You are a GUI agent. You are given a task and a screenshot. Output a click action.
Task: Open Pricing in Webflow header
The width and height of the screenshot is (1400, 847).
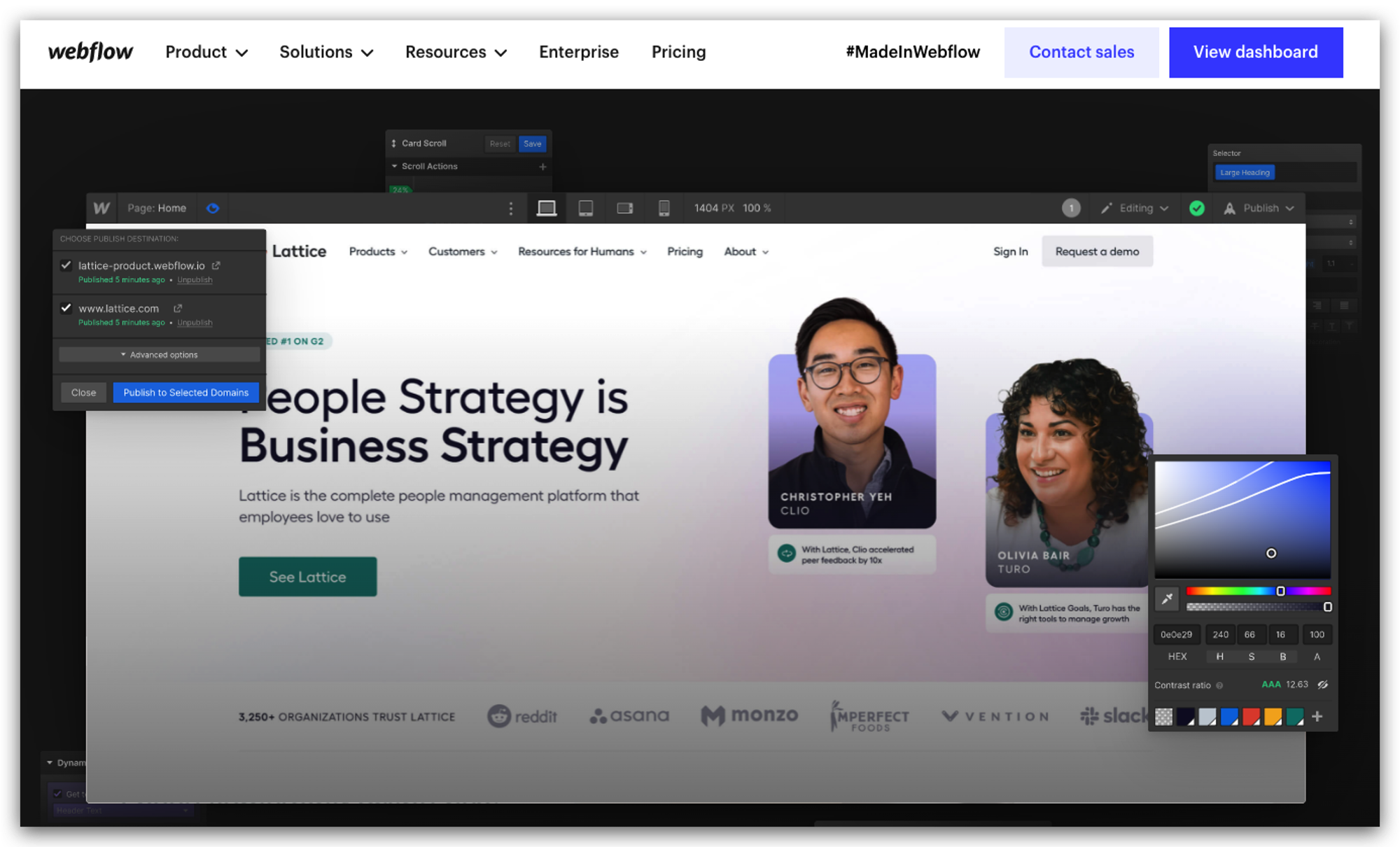pyautogui.click(x=679, y=52)
